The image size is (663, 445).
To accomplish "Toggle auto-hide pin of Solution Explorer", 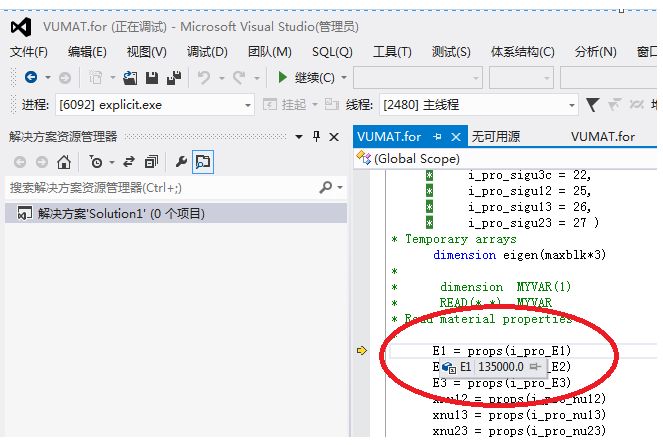I will tap(316, 136).
